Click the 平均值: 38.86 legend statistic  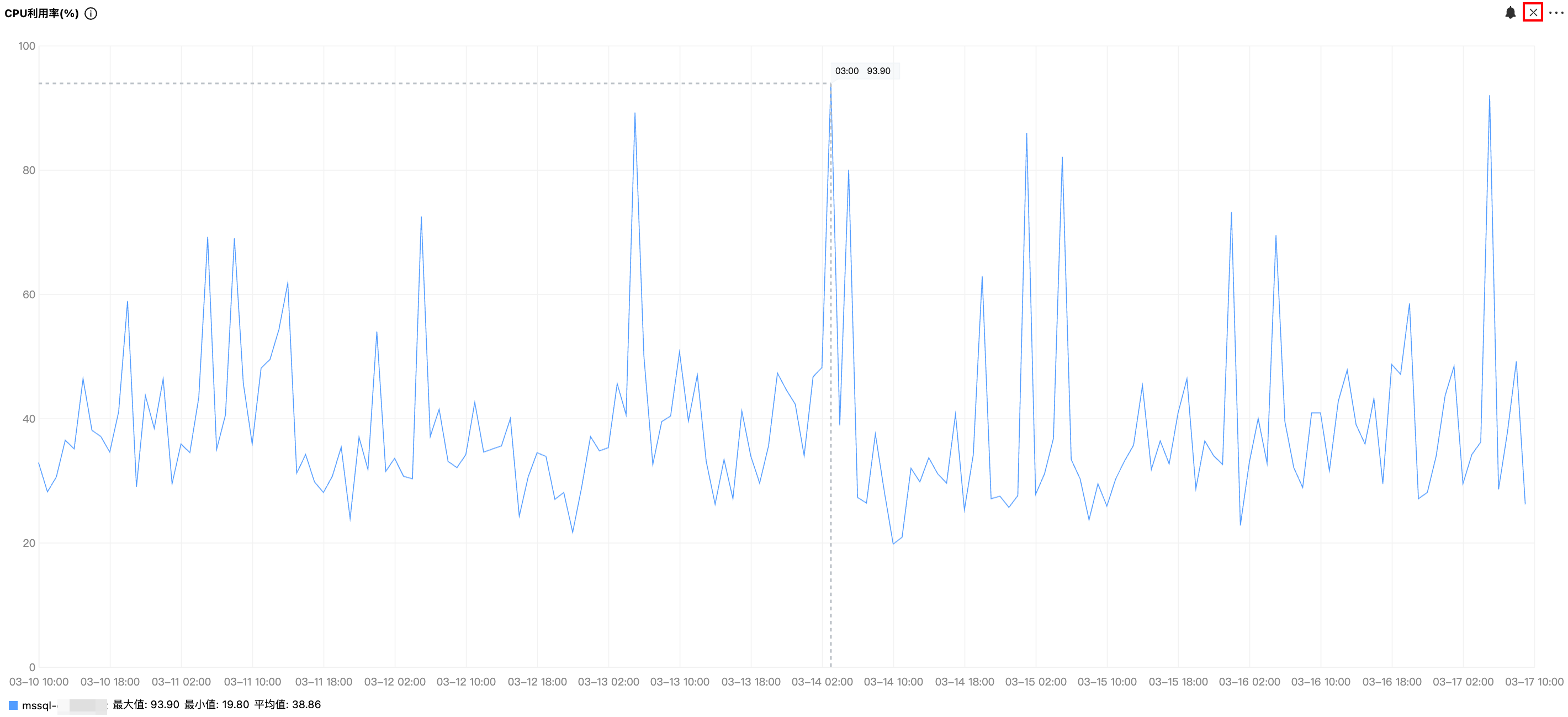(x=287, y=704)
